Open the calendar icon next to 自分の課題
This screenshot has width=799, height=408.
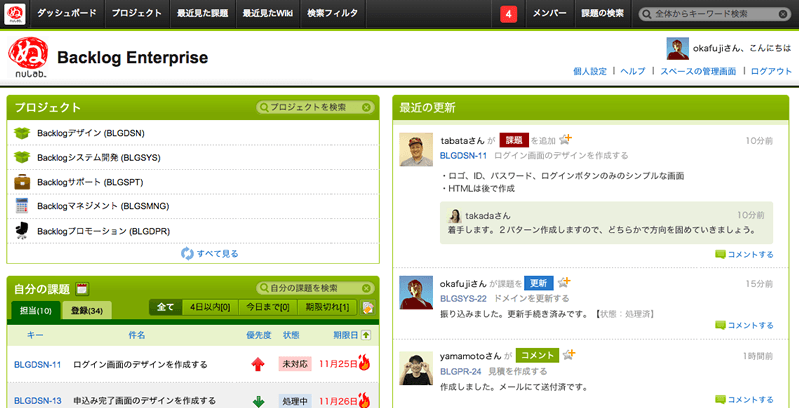click(x=82, y=289)
